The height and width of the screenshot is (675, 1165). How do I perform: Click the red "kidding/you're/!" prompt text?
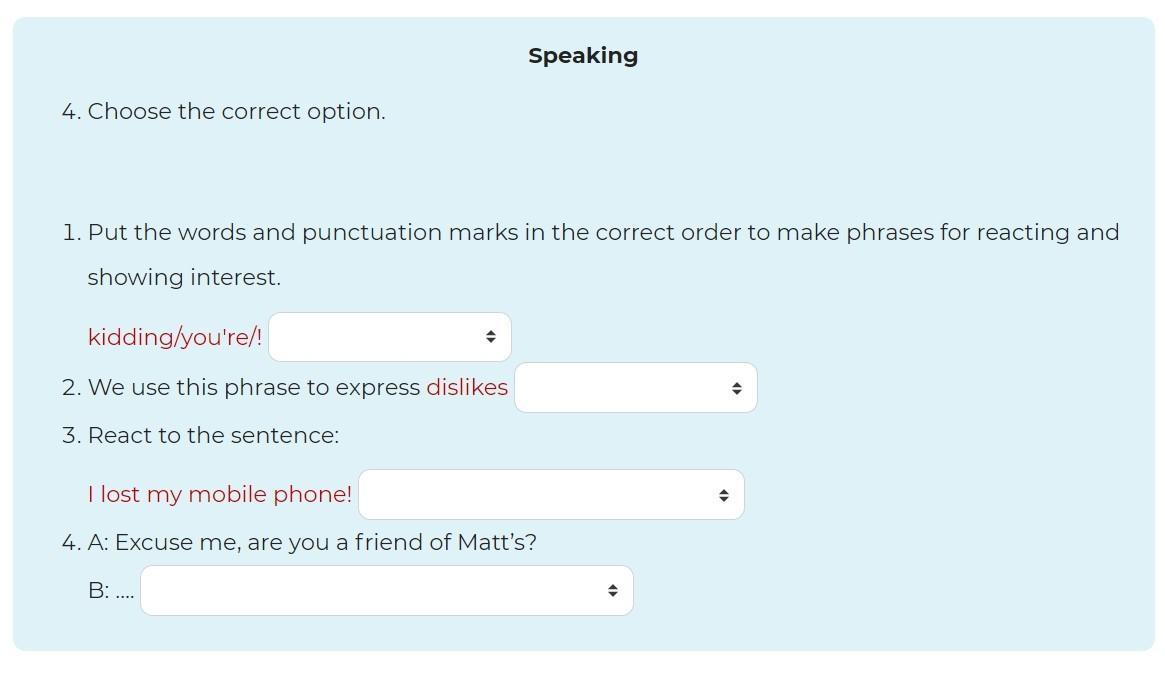pos(175,337)
